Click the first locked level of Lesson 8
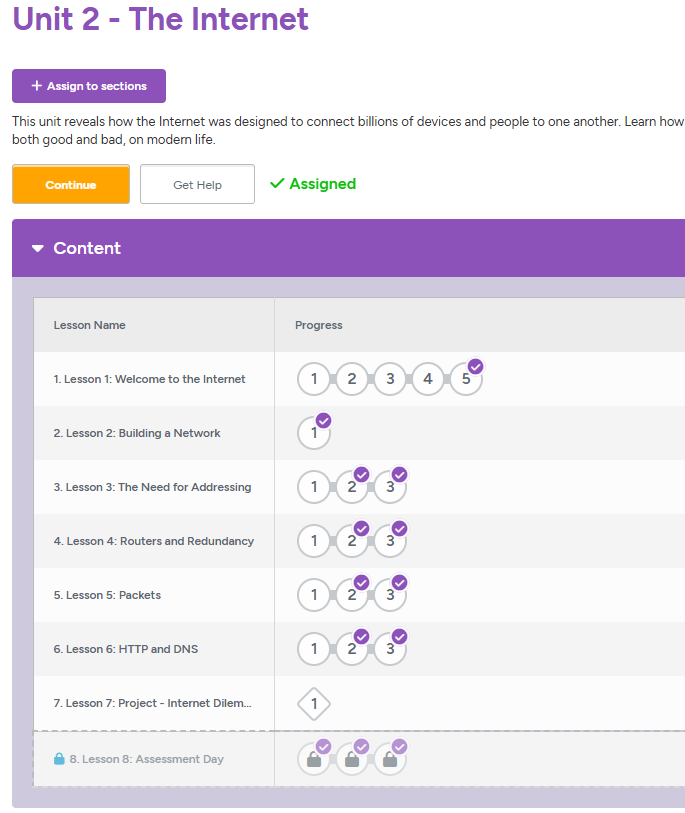 (314, 758)
